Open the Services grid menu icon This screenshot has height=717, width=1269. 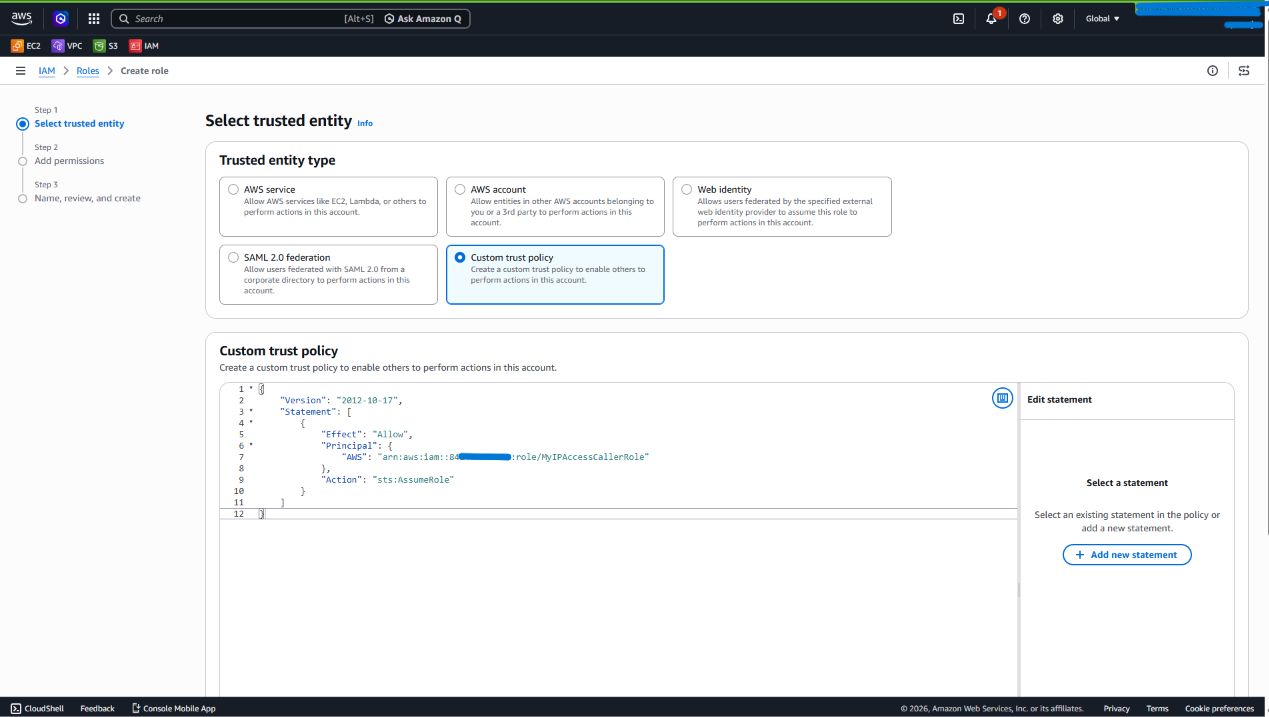click(94, 18)
